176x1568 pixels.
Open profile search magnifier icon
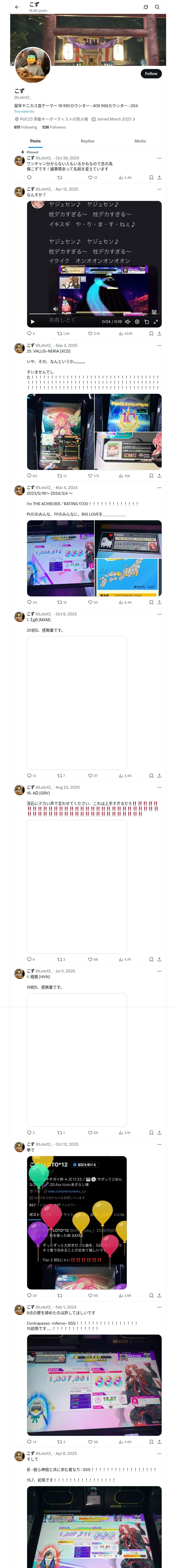point(157,7)
